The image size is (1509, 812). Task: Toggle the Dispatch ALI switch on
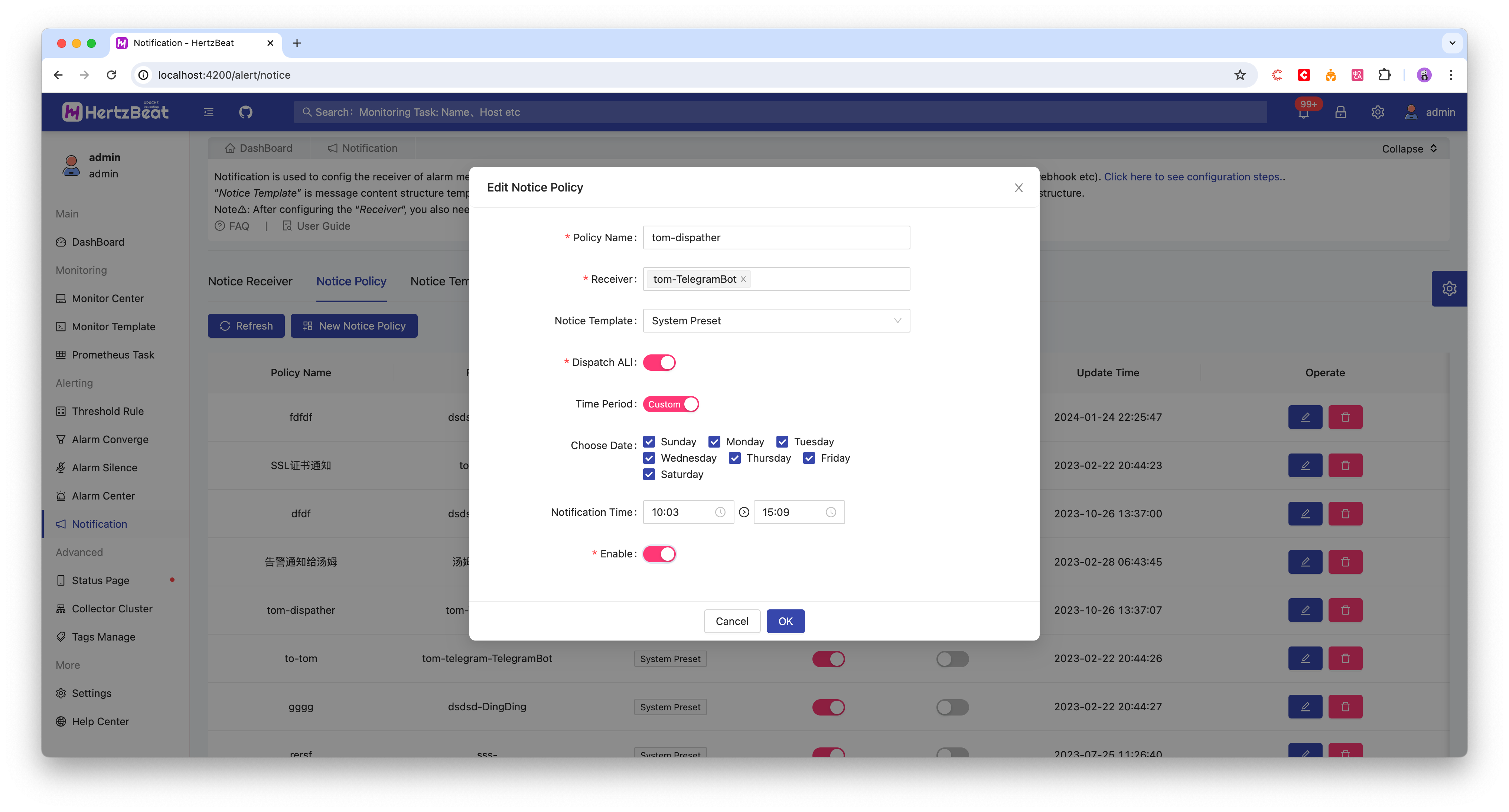click(660, 362)
